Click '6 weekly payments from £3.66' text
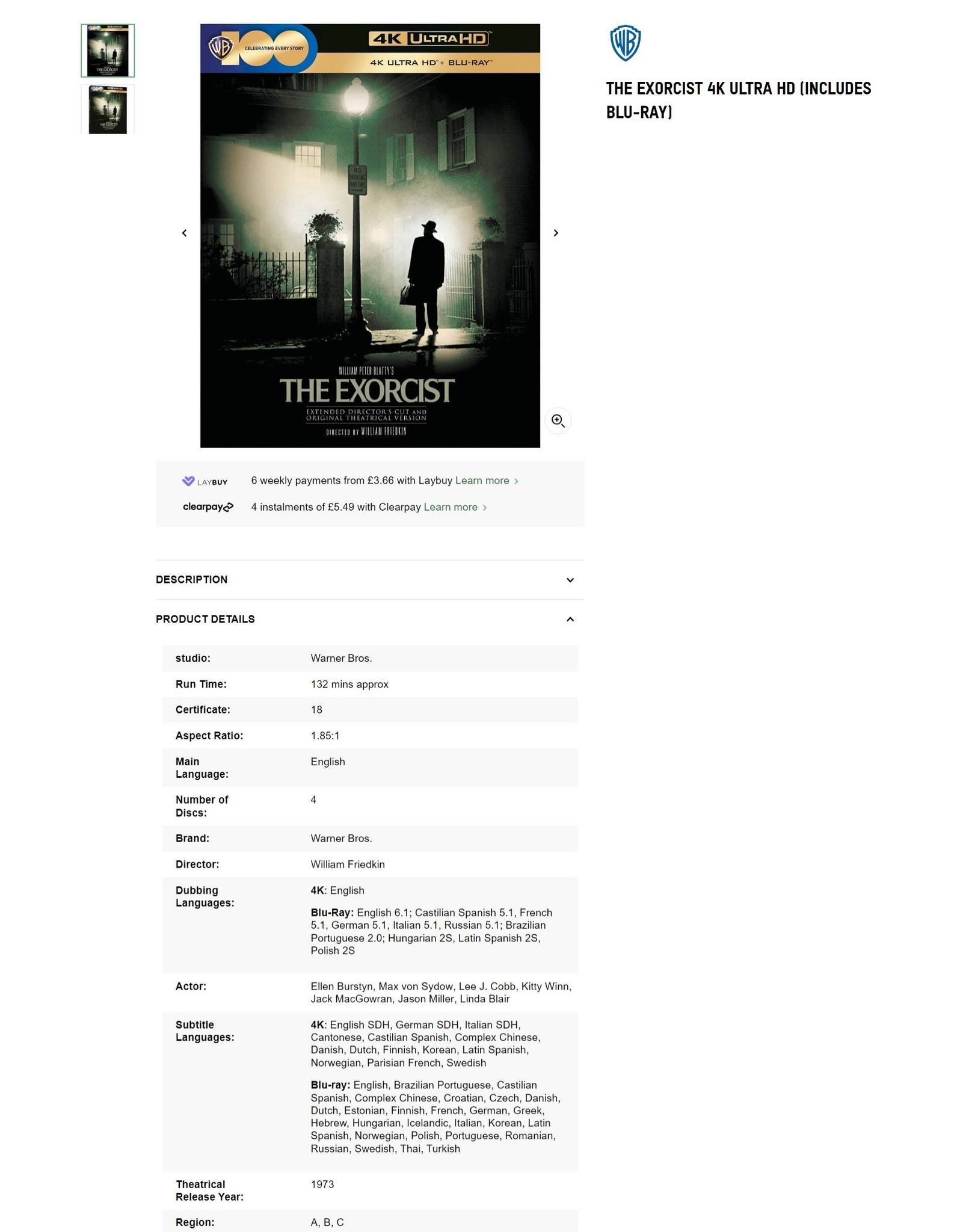The height and width of the screenshot is (1232, 957). click(322, 481)
